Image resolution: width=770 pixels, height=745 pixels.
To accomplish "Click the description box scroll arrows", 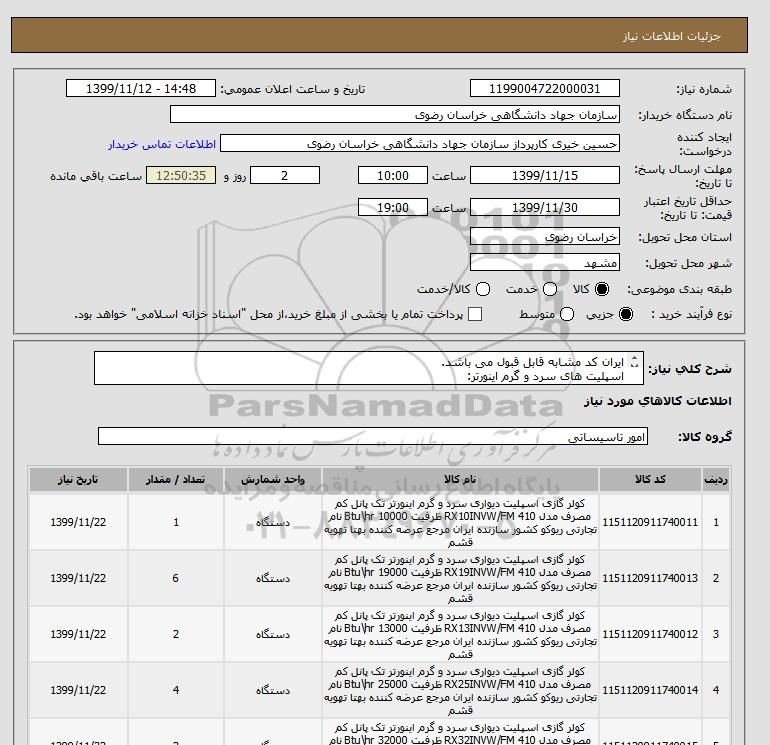I will pyautogui.click(x=634, y=362).
